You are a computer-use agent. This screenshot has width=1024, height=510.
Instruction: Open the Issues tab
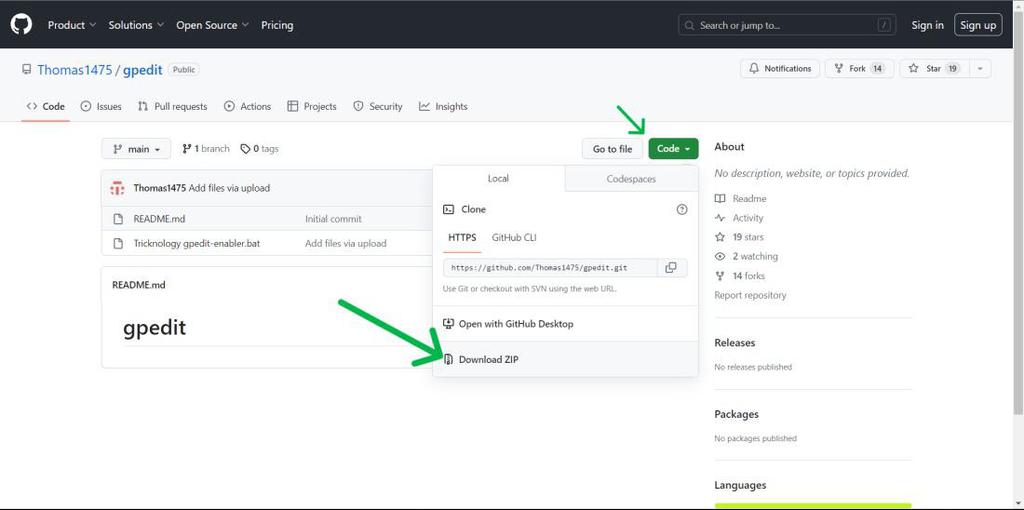tap(101, 106)
